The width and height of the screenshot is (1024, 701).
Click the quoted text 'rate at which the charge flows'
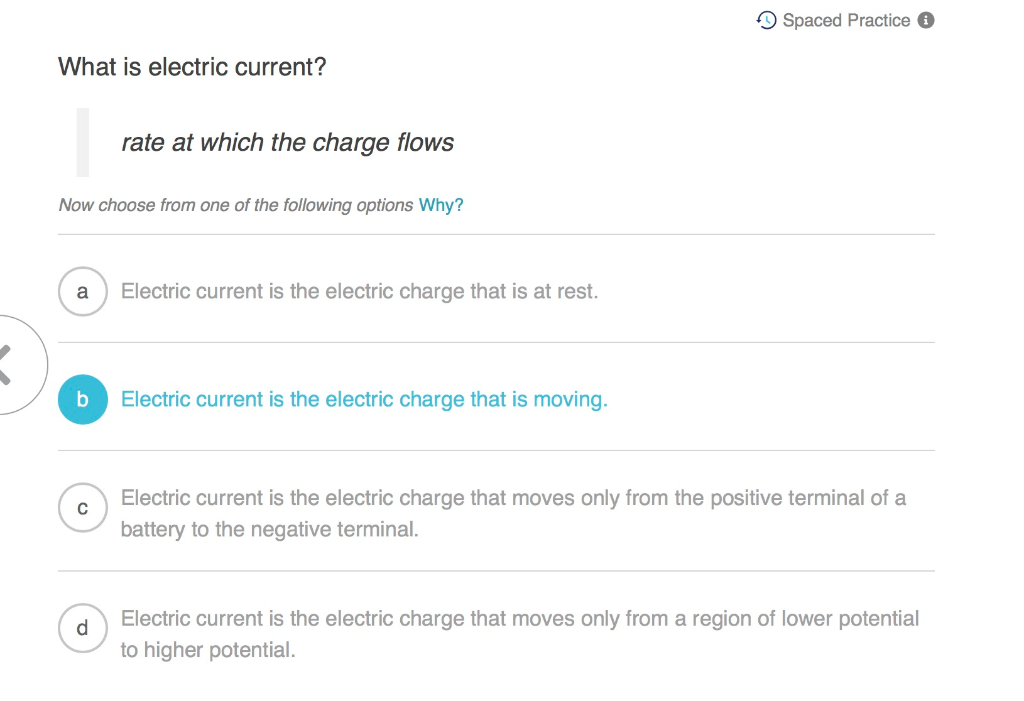point(287,142)
